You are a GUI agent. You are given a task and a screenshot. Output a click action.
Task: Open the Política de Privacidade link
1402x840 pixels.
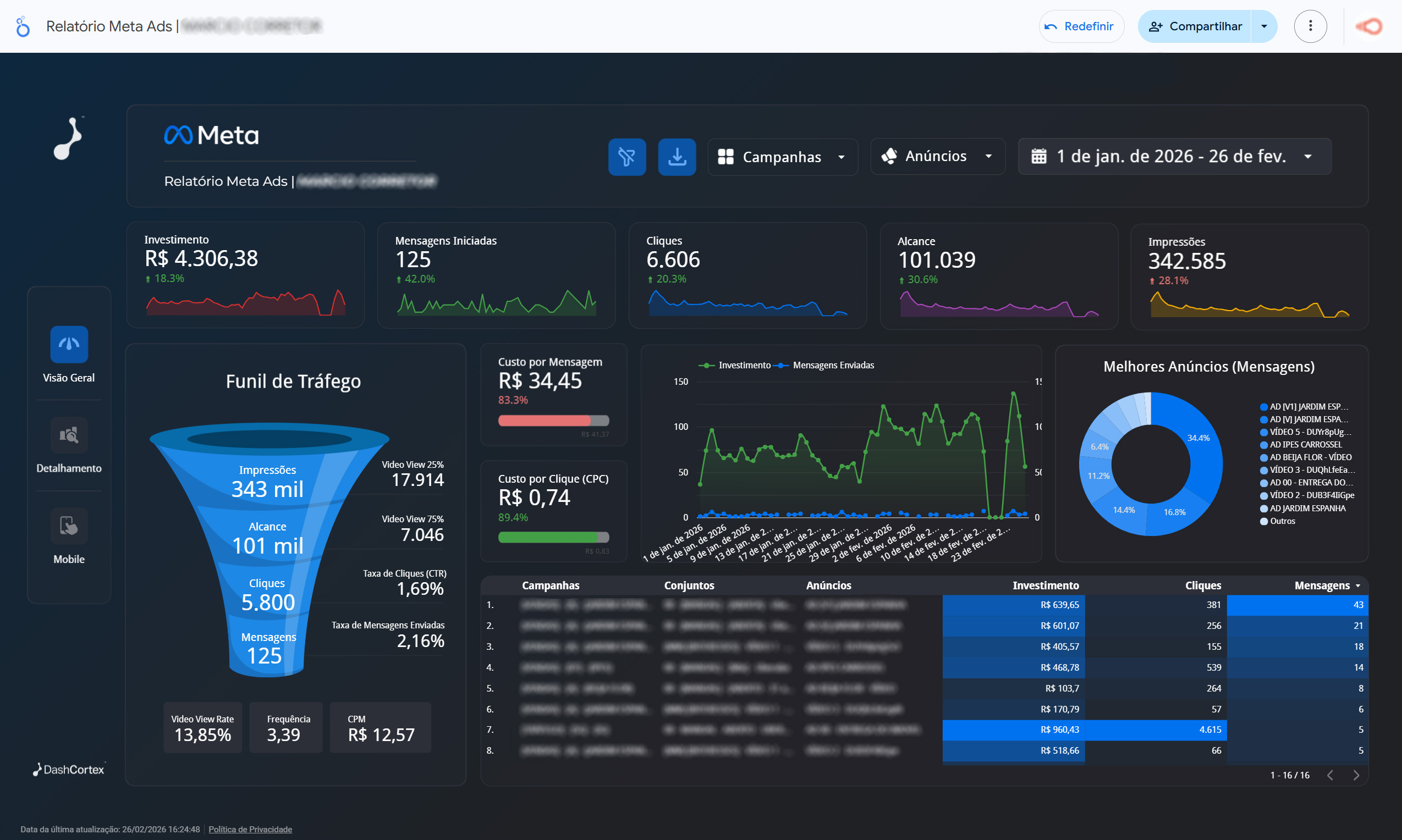(250, 829)
